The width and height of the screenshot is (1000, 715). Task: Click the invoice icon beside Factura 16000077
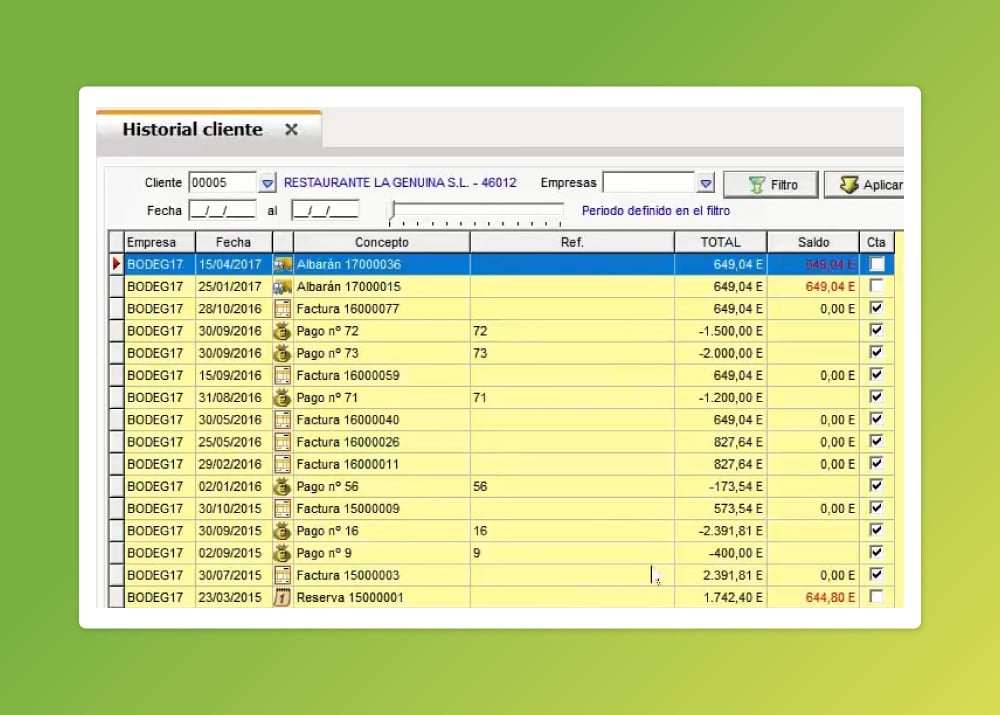[282, 309]
